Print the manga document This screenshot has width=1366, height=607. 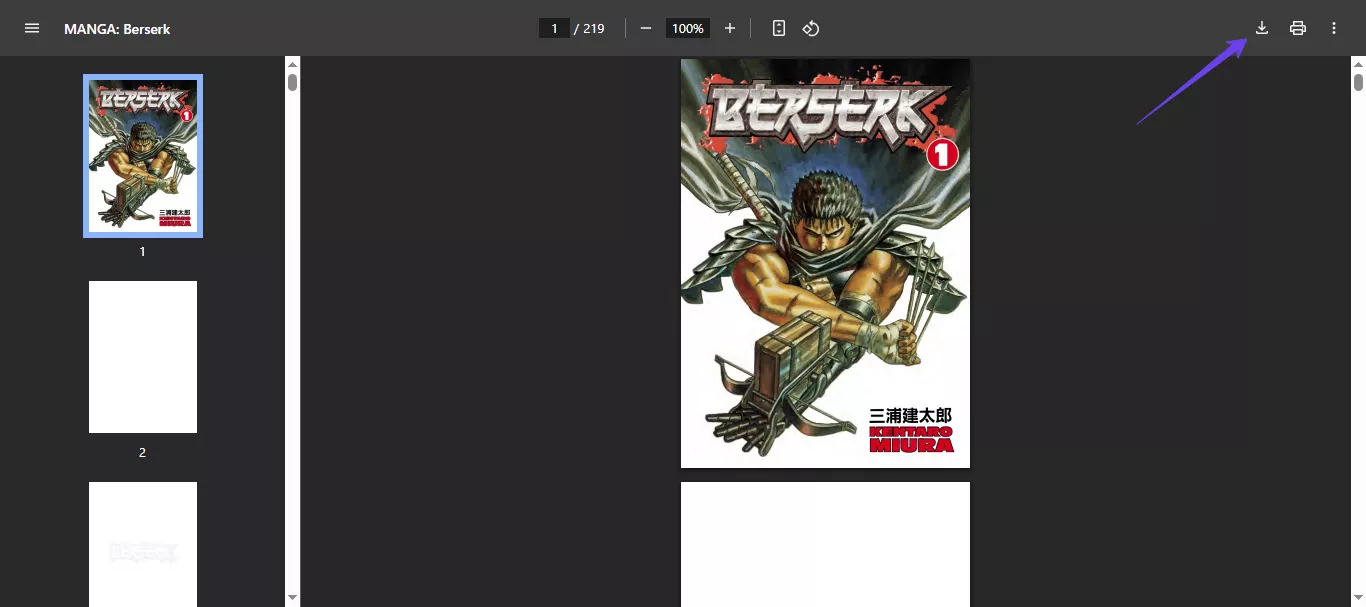tap(1297, 28)
